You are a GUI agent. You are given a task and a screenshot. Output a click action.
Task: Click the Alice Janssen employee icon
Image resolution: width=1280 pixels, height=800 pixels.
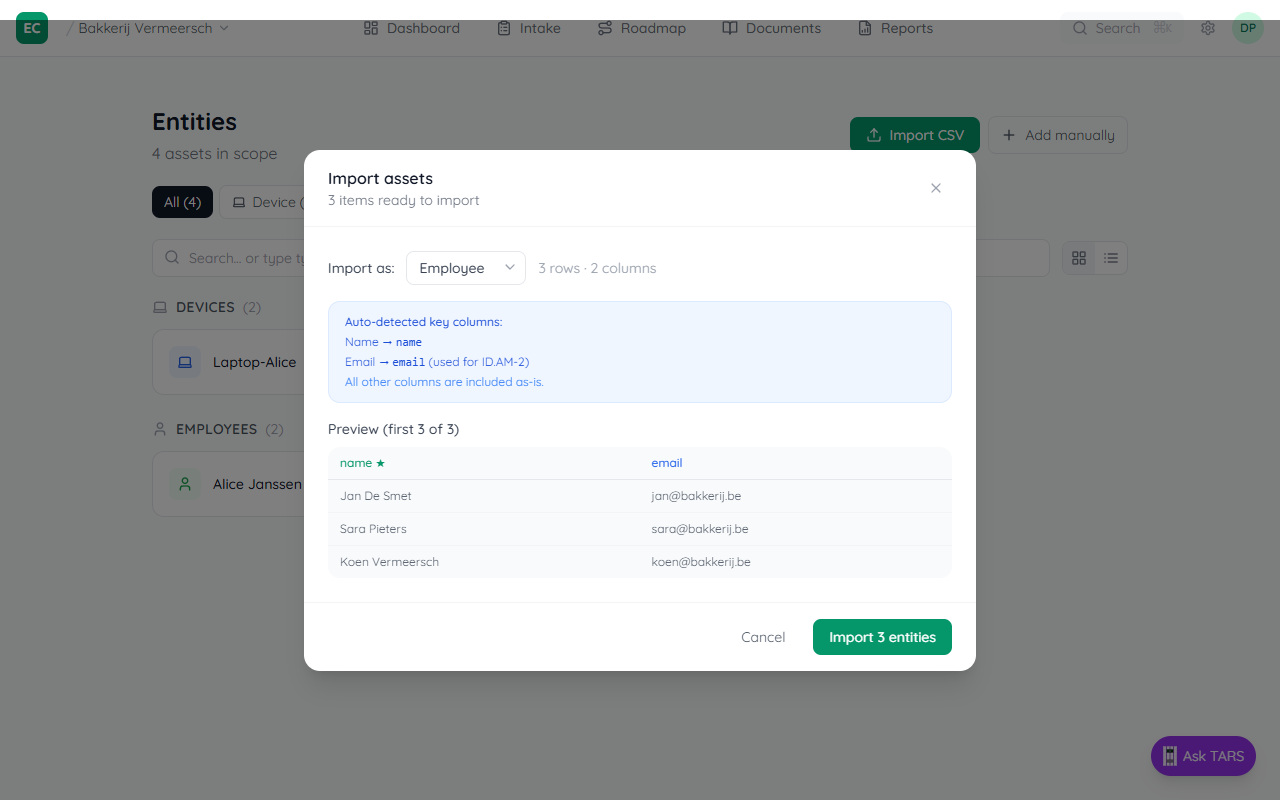(x=185, y=484)
